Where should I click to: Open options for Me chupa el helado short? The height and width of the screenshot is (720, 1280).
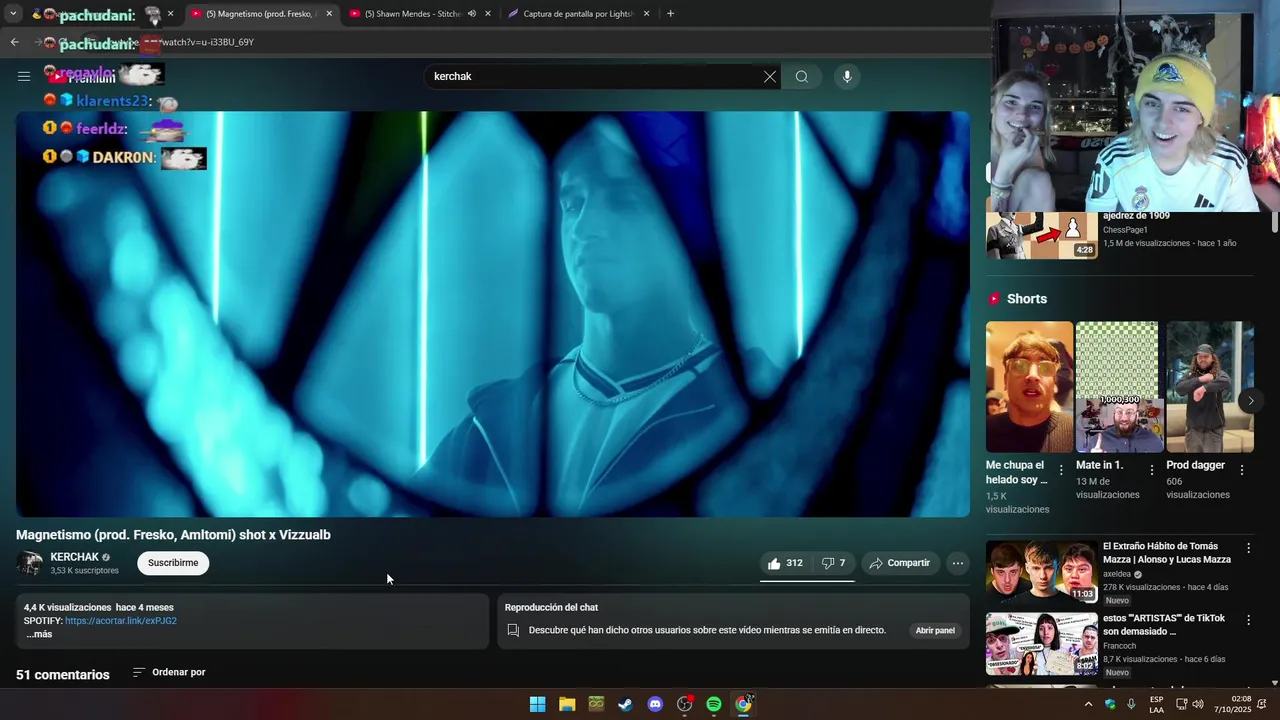click(1061, 470)
